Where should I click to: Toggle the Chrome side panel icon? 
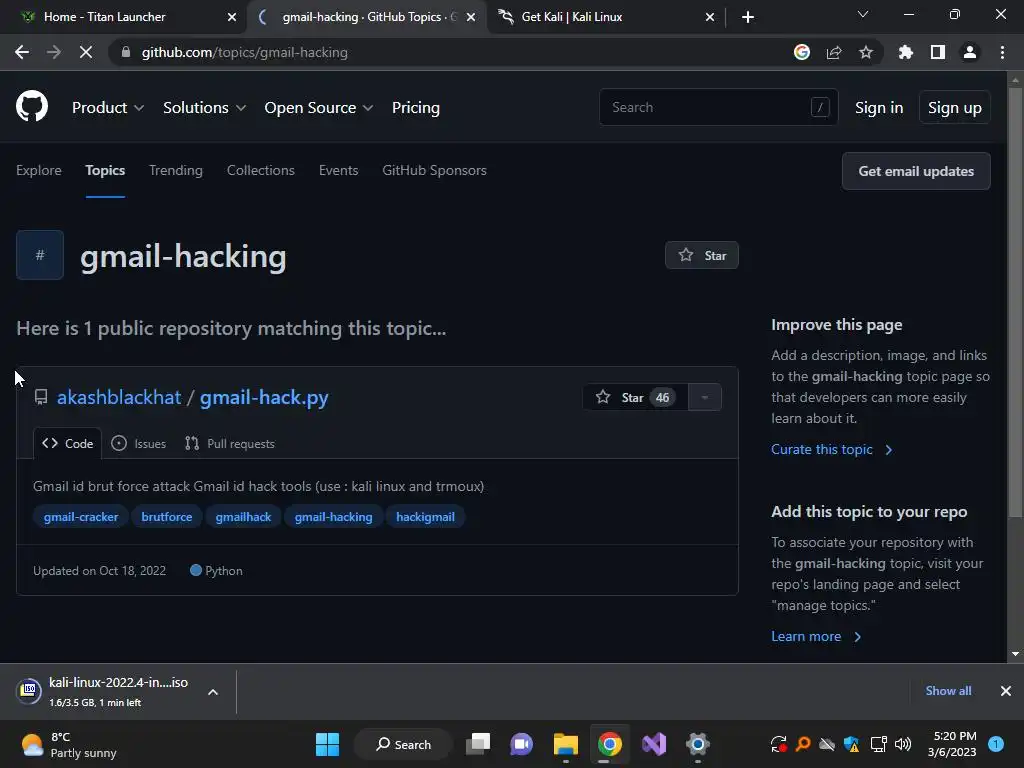click(938, 52)
